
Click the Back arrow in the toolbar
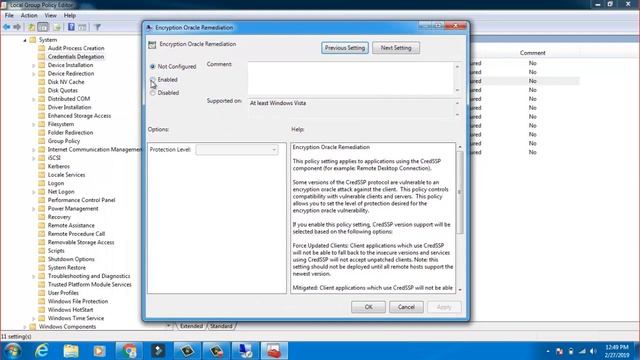click(x=7, y=27)
